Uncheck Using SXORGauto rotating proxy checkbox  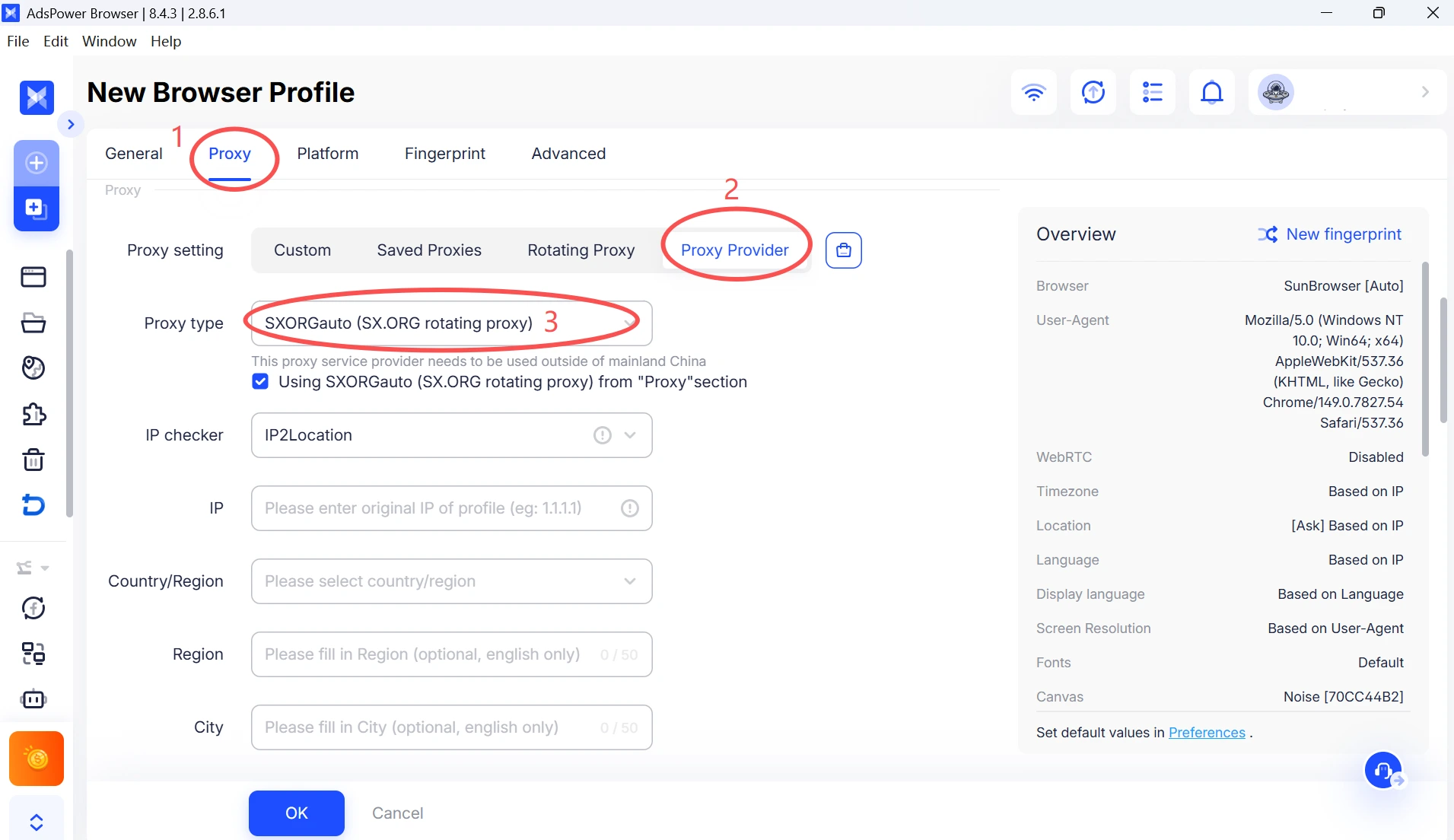(x=260, y=382)
